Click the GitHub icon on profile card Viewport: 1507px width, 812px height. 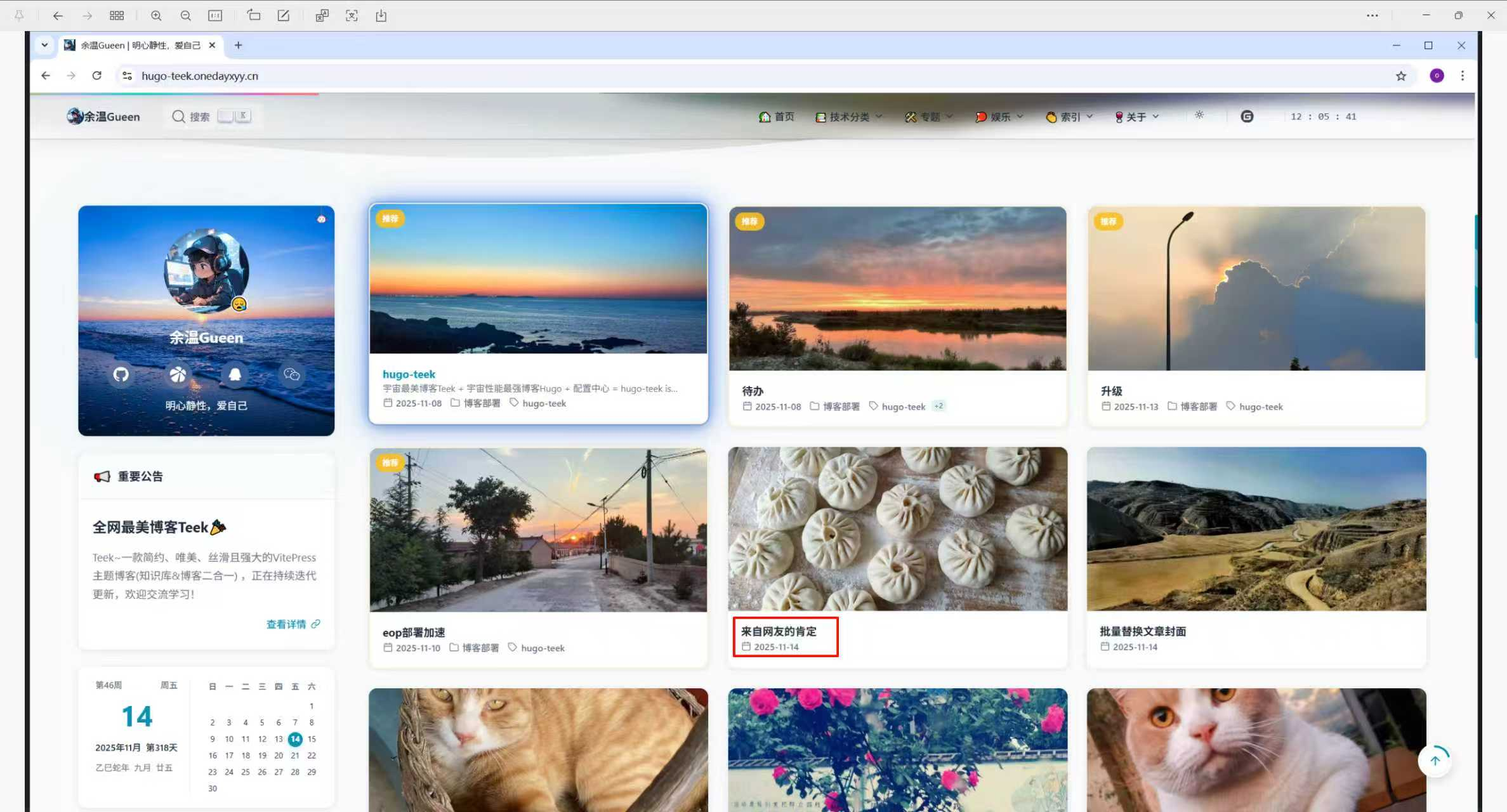(121, 374)
